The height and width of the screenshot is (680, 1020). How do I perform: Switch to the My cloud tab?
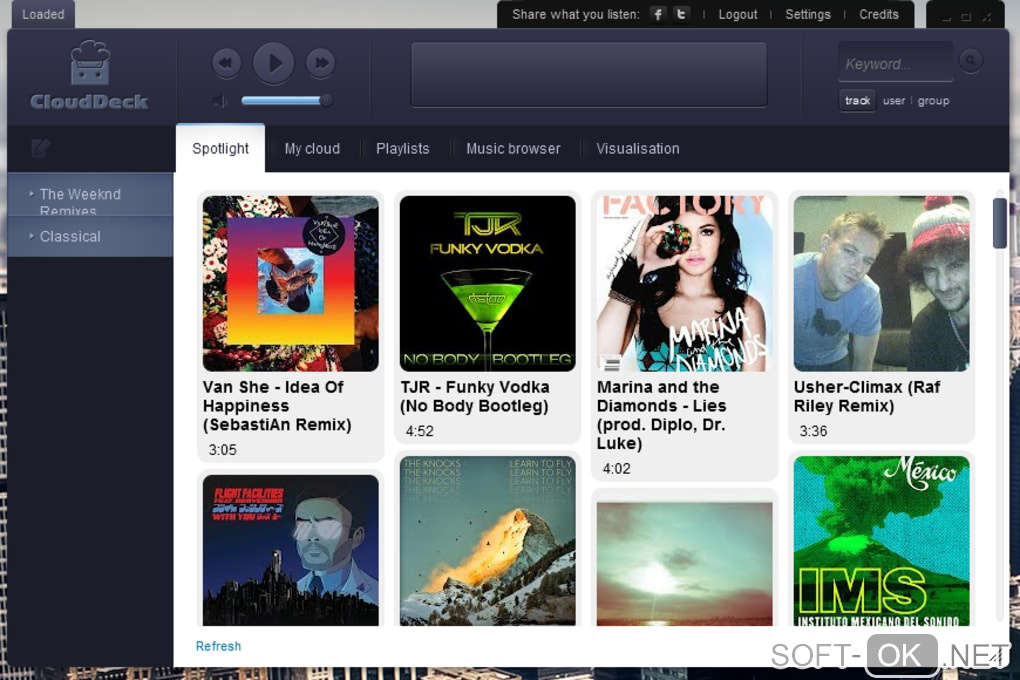point(312,148)
